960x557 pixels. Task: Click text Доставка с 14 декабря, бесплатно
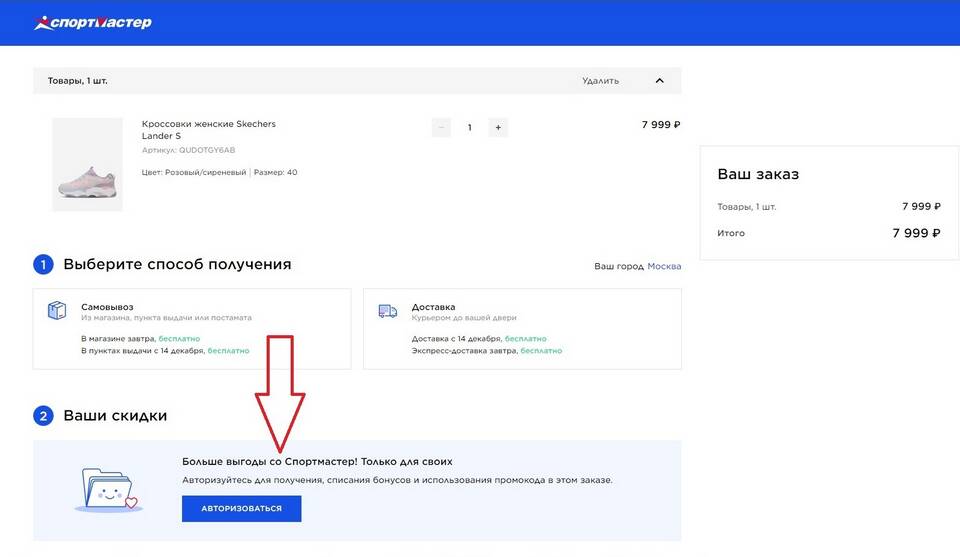point(479,338)
